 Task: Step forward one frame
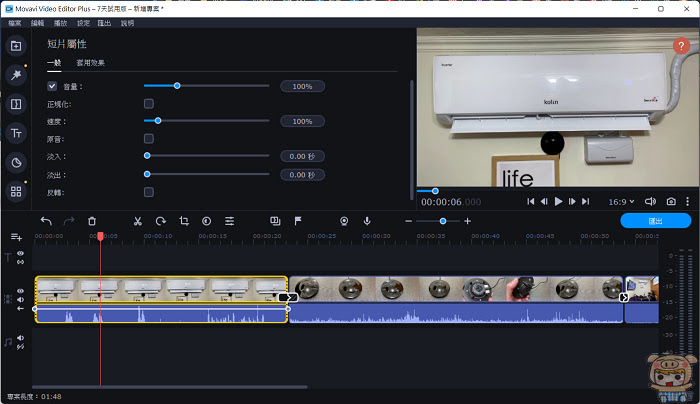pos(572,202)
